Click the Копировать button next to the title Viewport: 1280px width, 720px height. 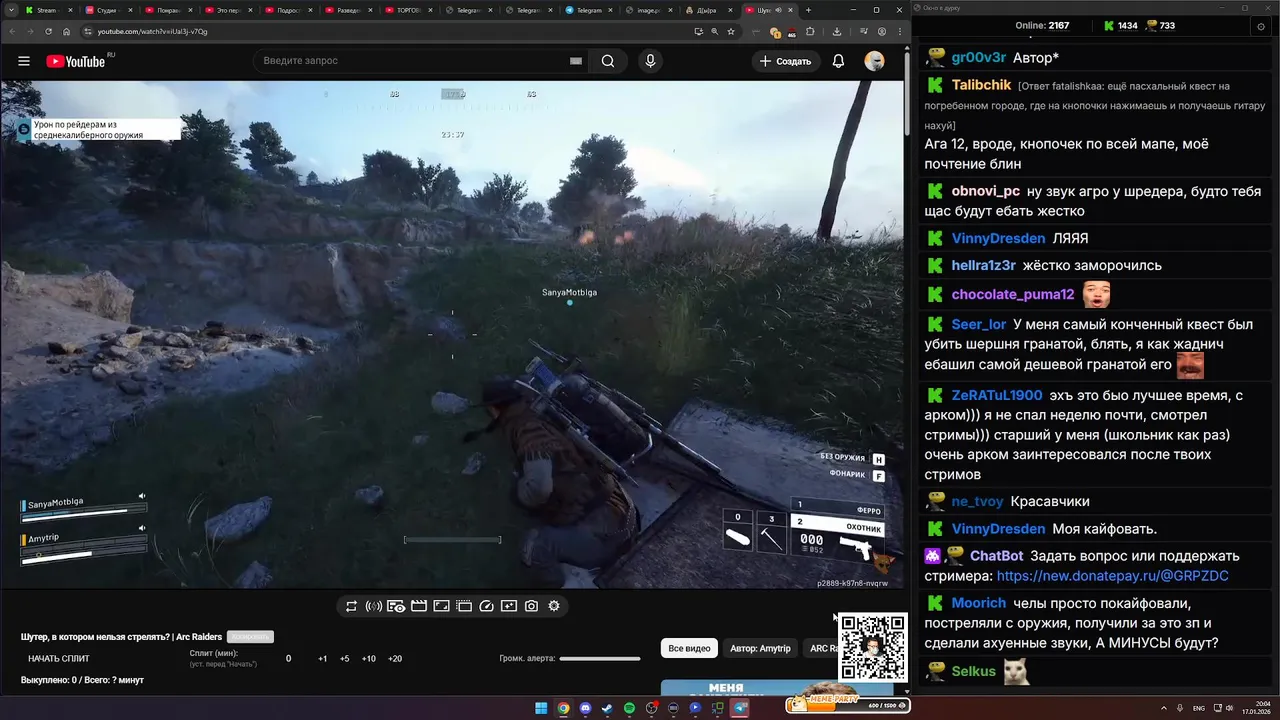click(250, 637)
